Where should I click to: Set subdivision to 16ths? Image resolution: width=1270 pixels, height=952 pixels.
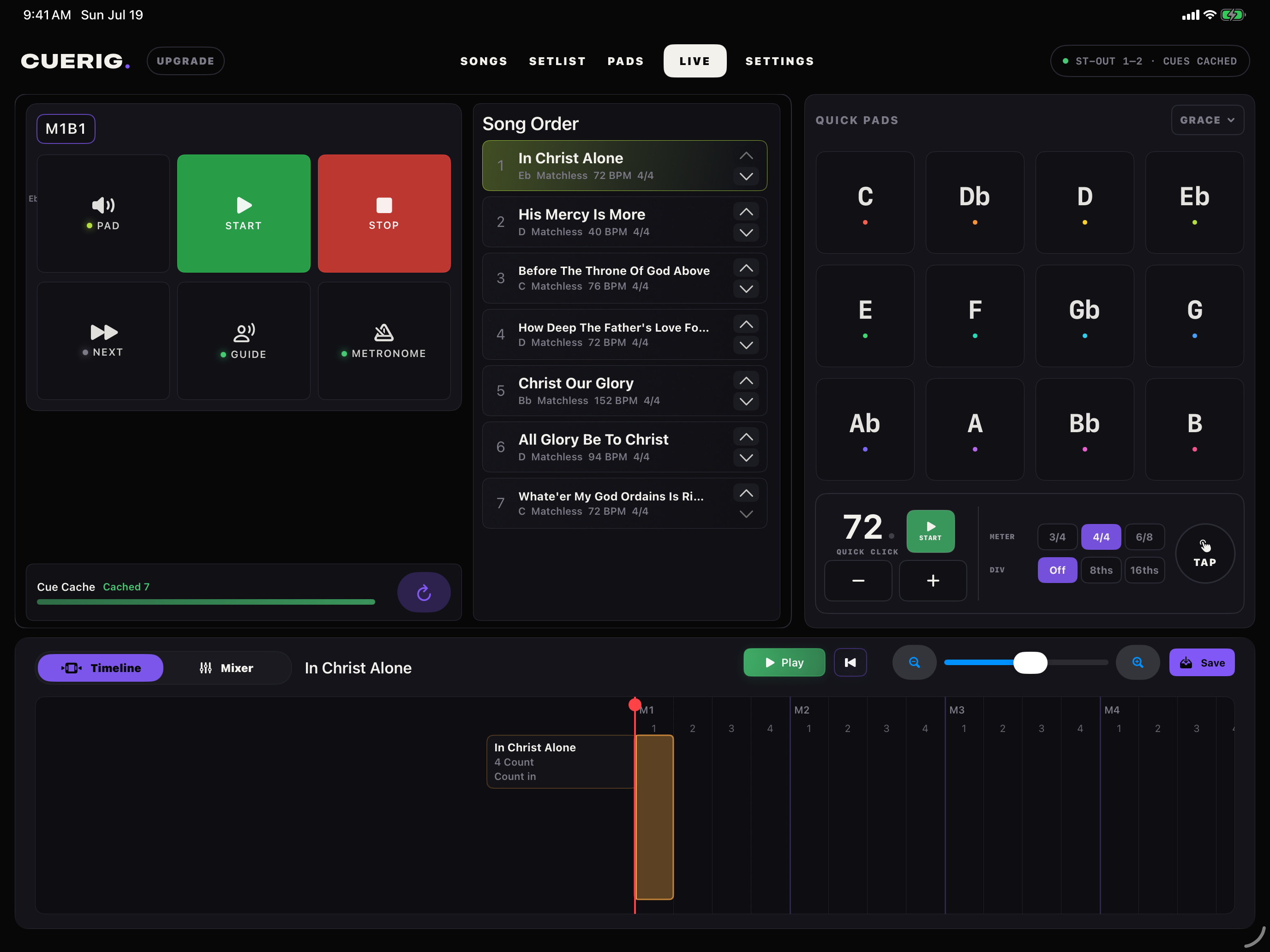coord(1144,570)
